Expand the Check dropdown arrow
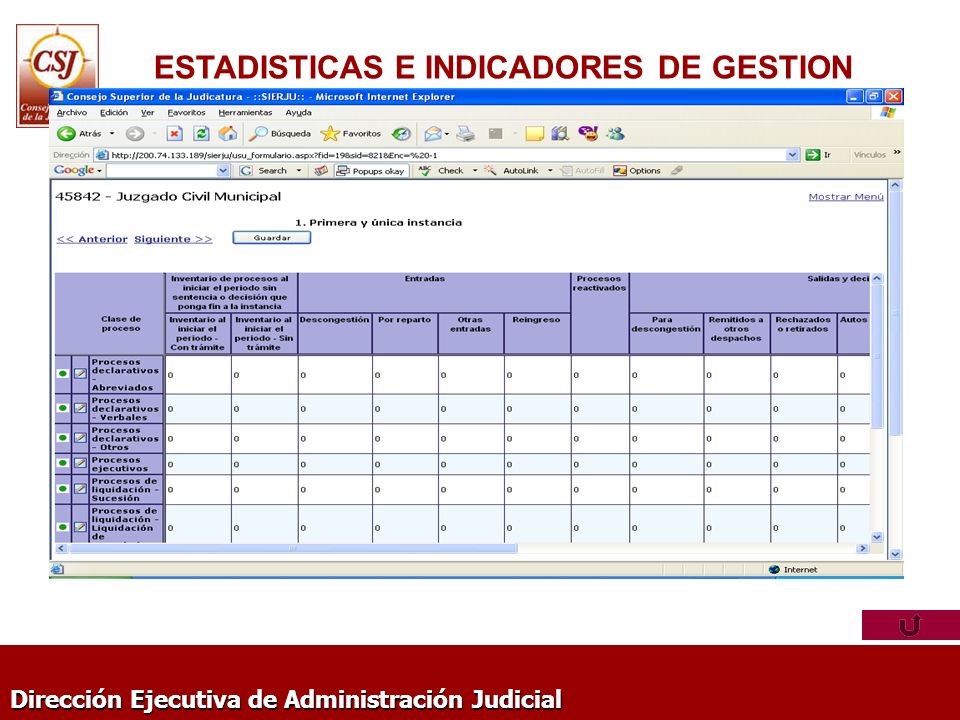The width and height of the screenshot is (960, 720). 474,171
